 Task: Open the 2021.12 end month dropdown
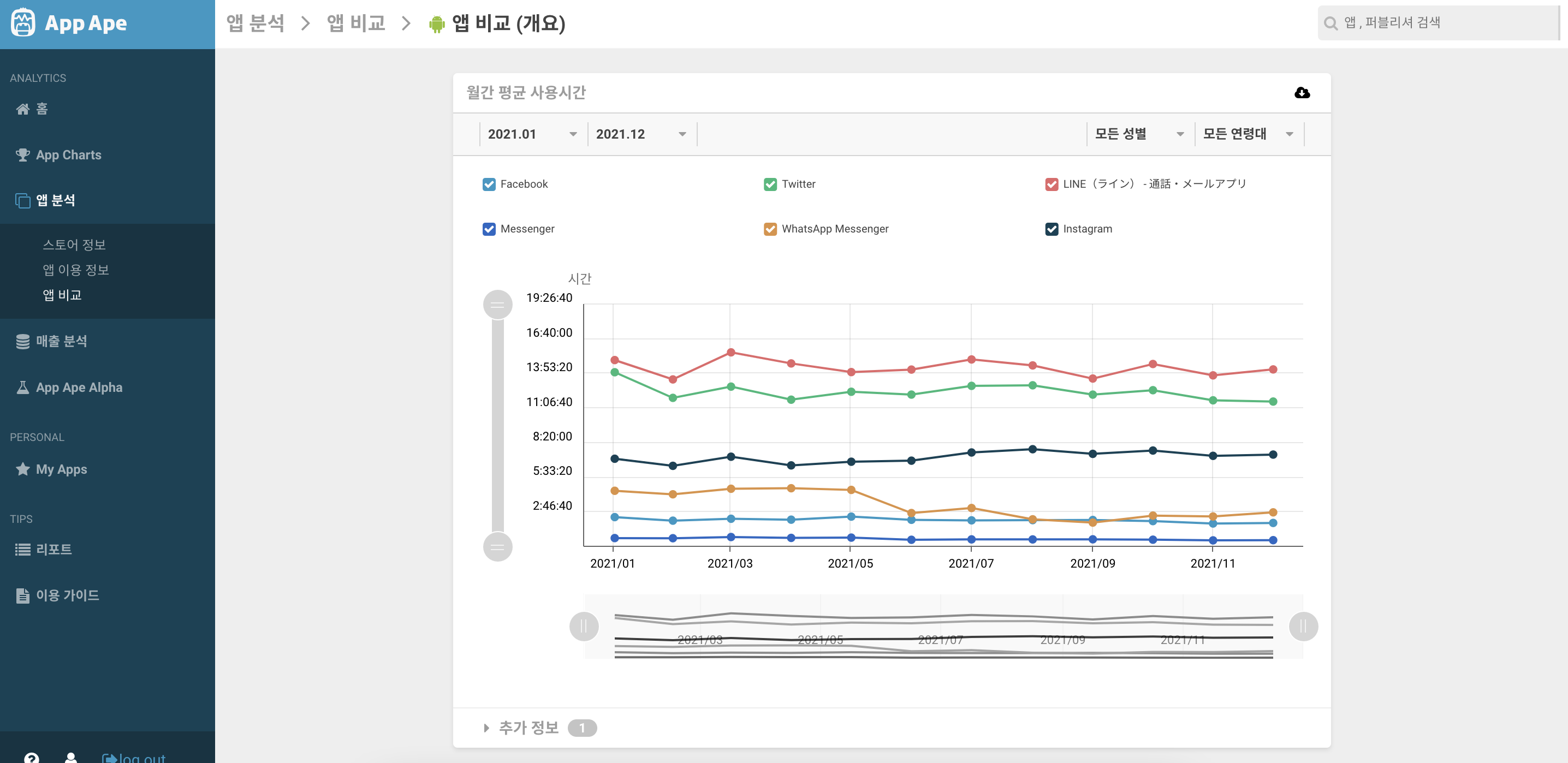[642, 134]
